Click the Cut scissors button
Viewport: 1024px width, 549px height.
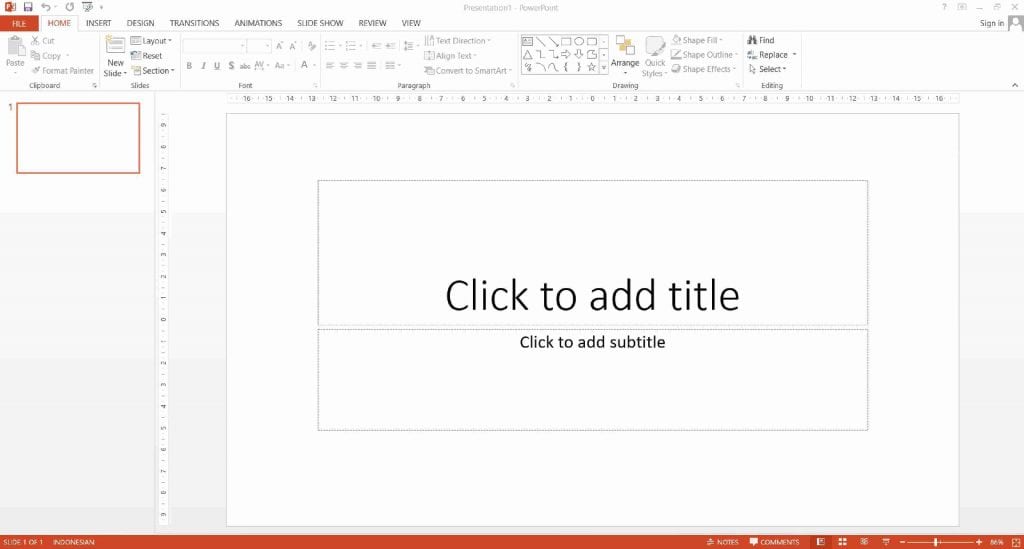(x=42, y=40)
